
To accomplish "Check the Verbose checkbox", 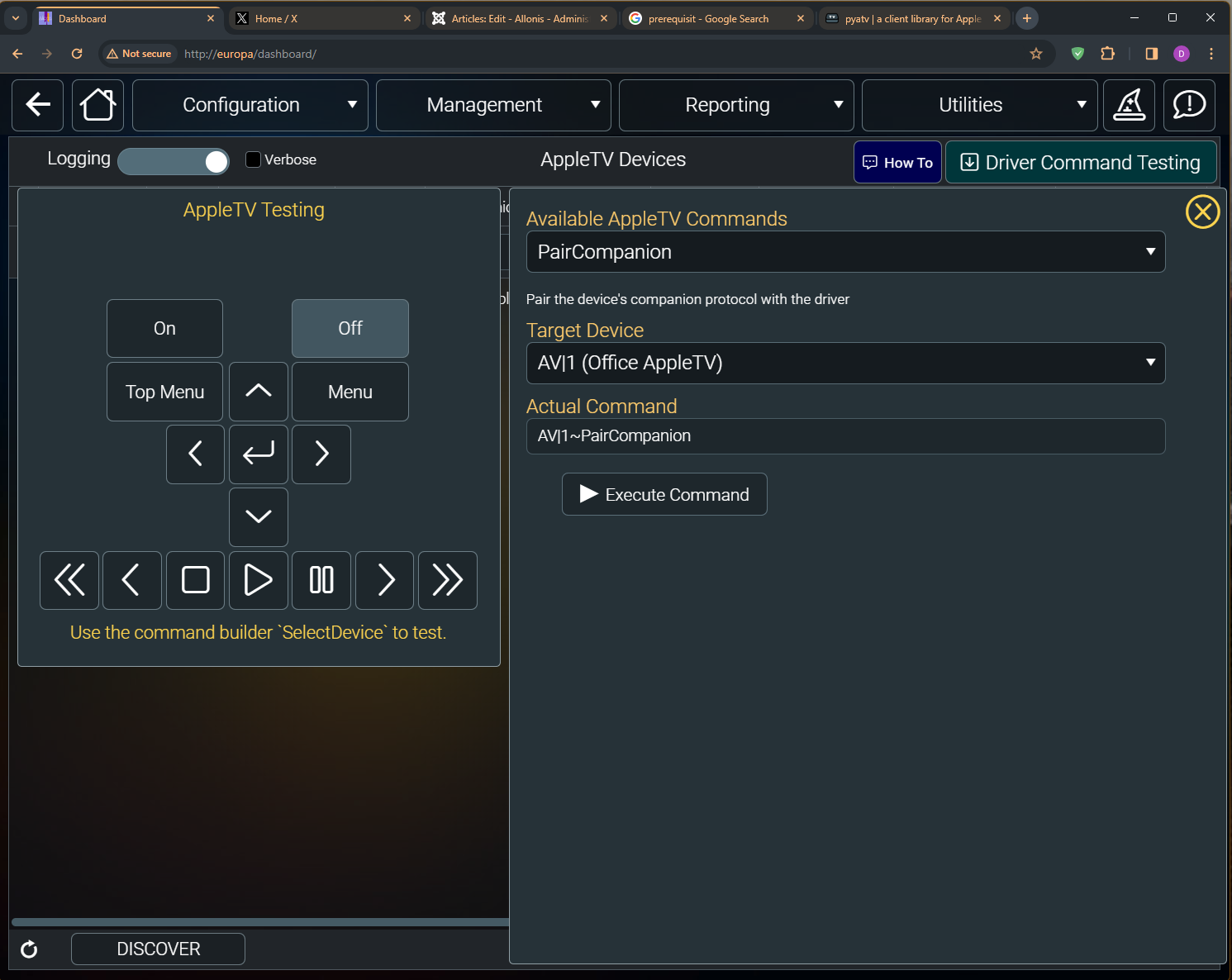I will point(254,159).
